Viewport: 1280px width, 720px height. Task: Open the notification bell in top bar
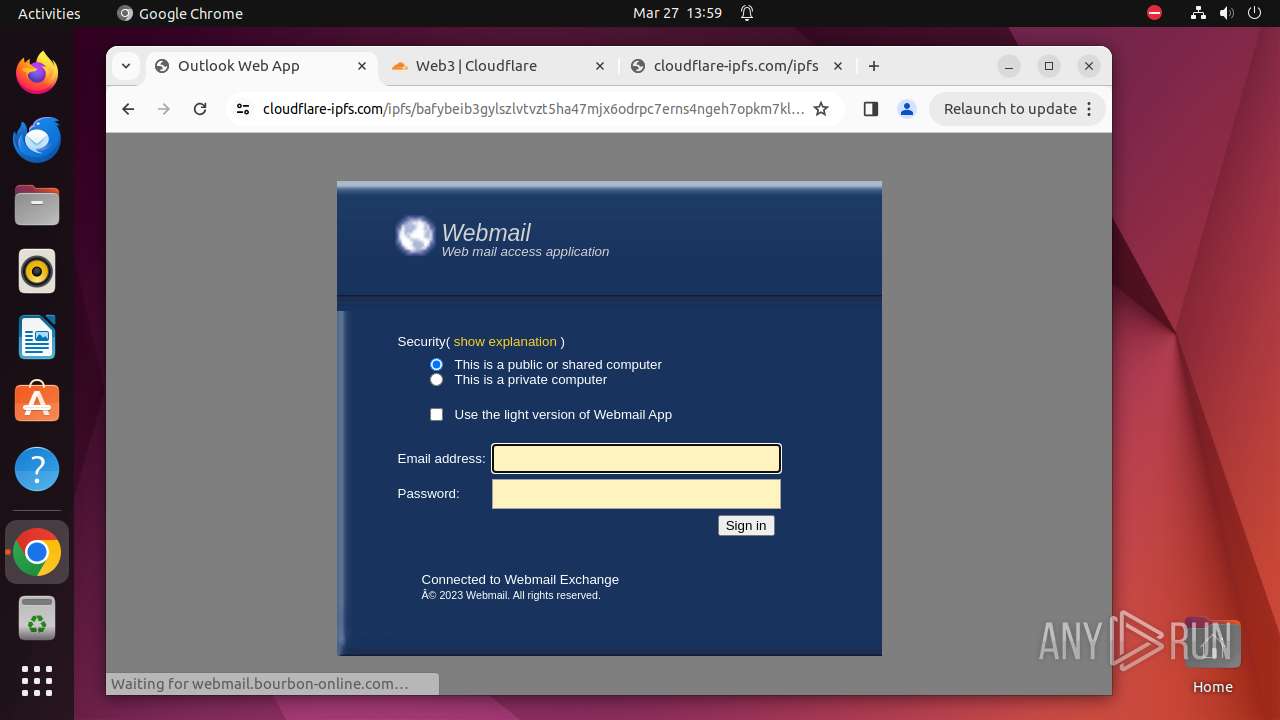[x=747, y=13]
